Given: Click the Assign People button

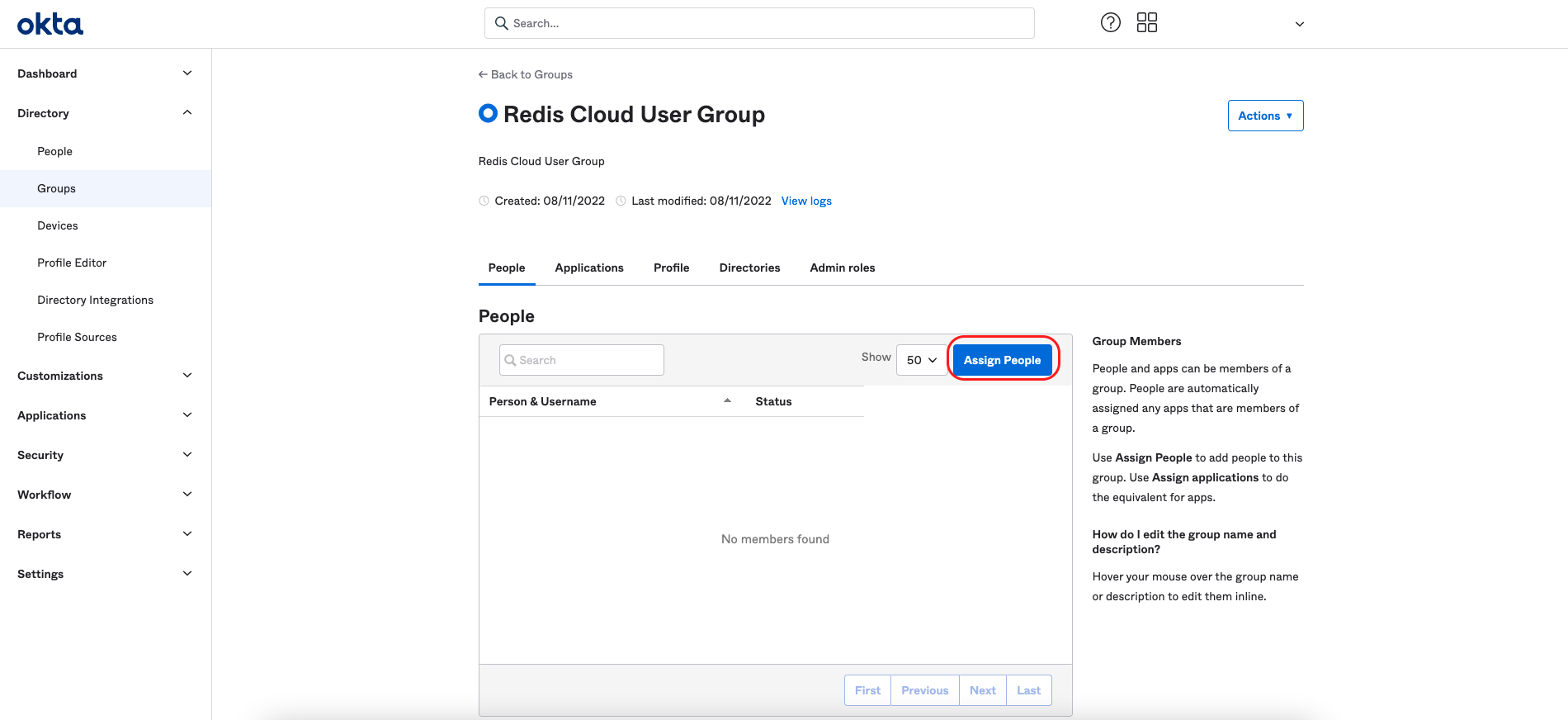Looking at the screenshot, I should point(1002,360).
